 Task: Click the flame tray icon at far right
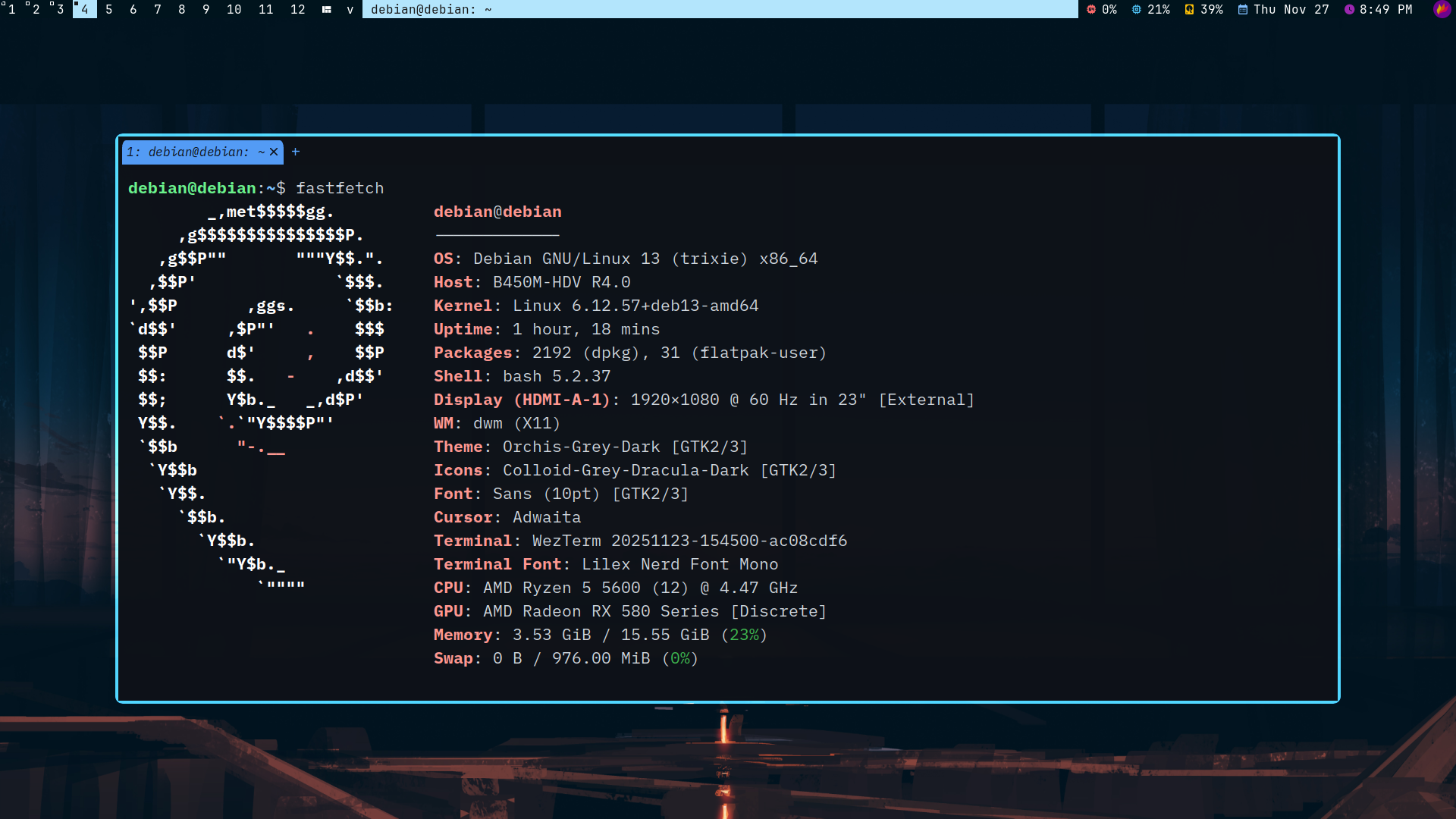pos(1442,9)
